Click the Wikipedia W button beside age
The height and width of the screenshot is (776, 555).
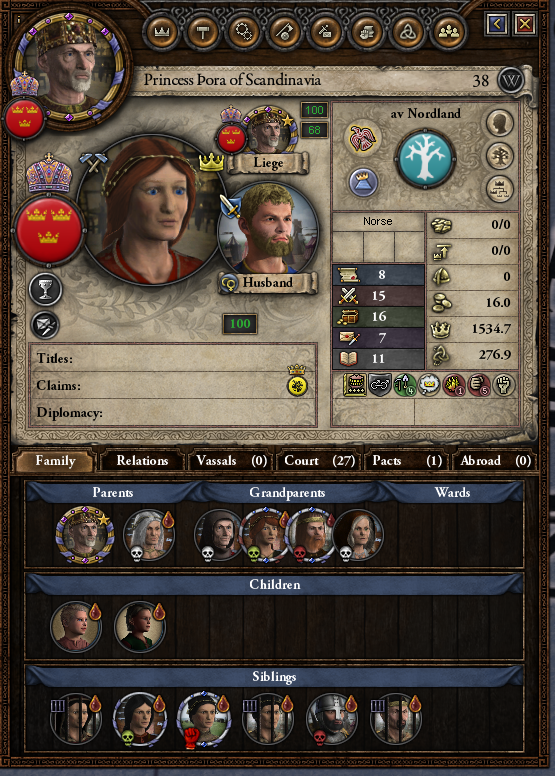tap(510, 80)
